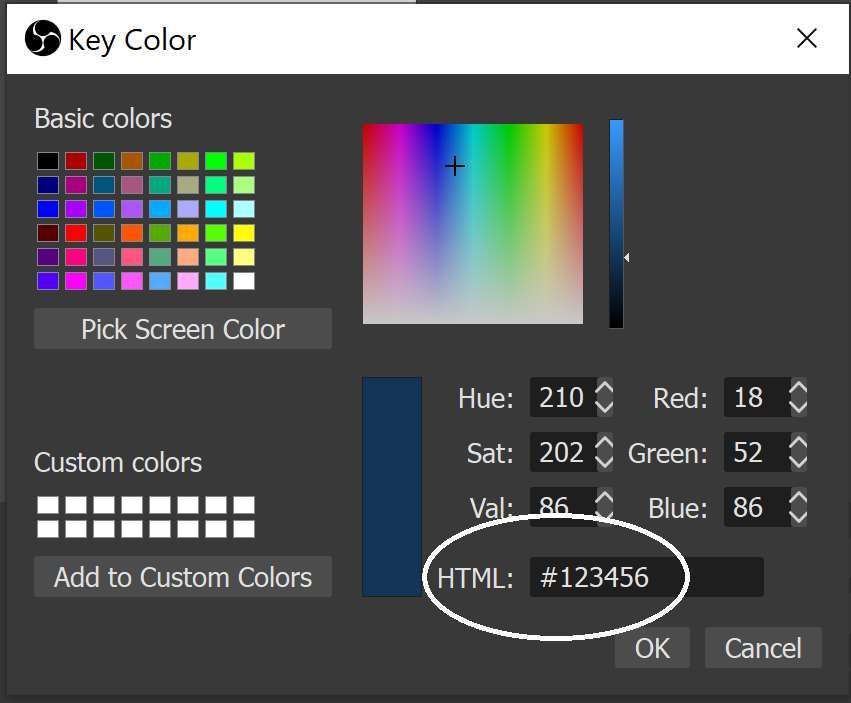Confirm the color with OK
The image size is (851, 703).
(x=652, y=648)
